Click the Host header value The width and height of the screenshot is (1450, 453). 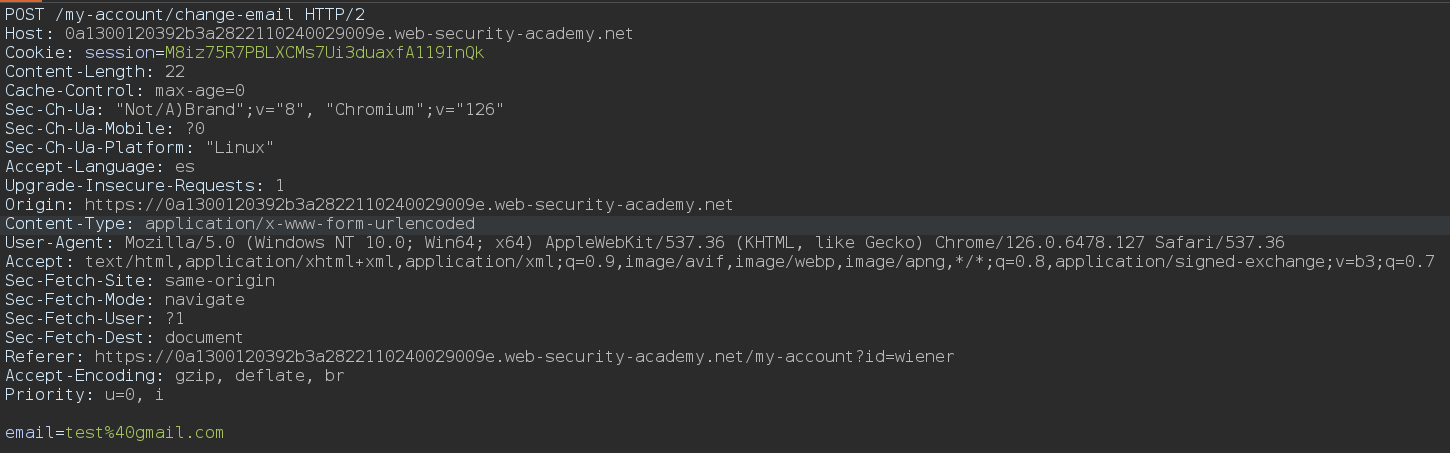tap(349, 34)
